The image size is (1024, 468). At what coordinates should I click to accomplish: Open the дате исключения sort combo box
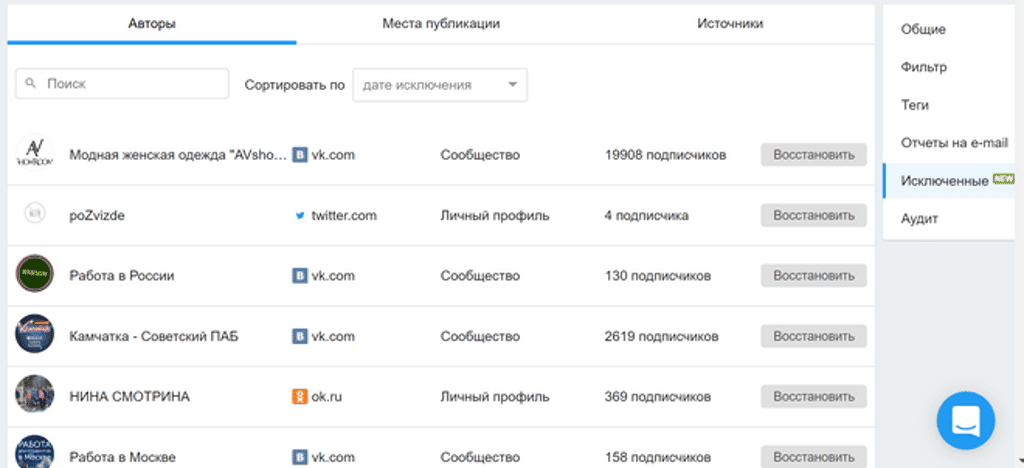pyautogui.click(x=440, y=85)
